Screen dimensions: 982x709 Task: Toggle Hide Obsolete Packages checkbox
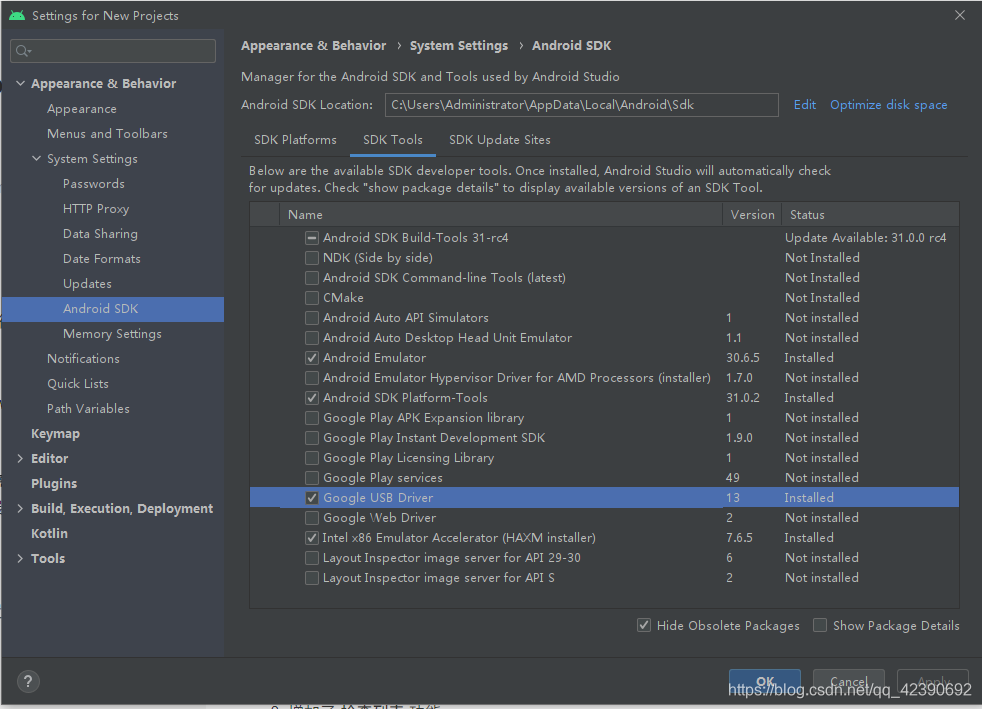point(644,625)
